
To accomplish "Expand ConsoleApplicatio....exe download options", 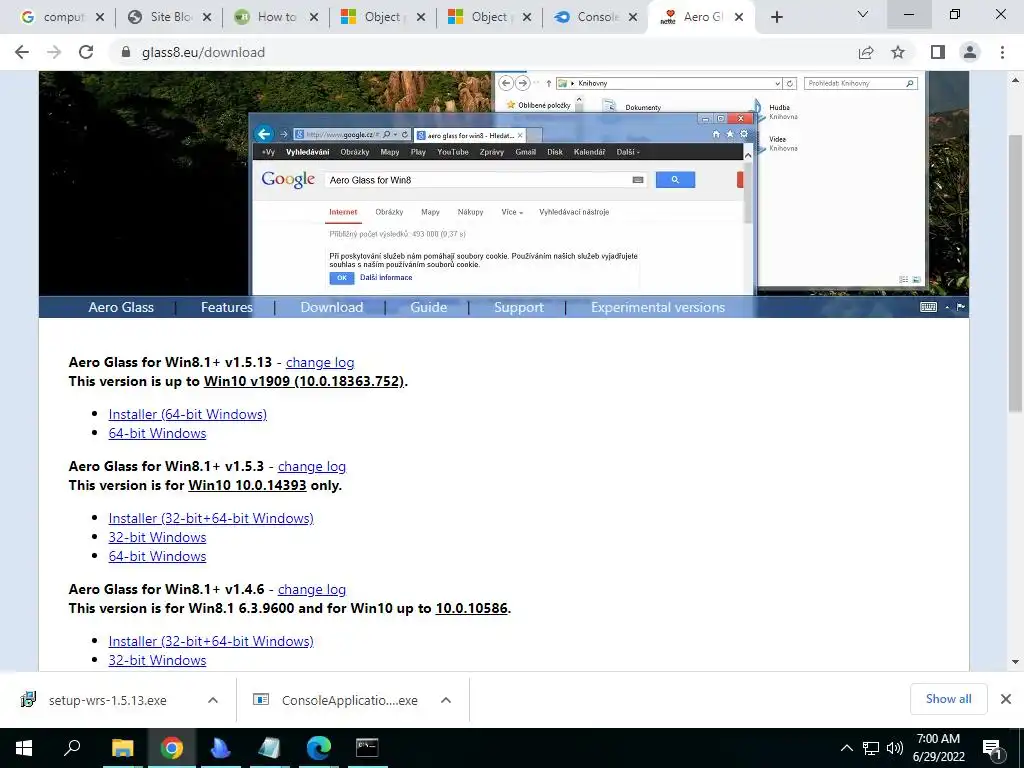I will coord(446,700).
